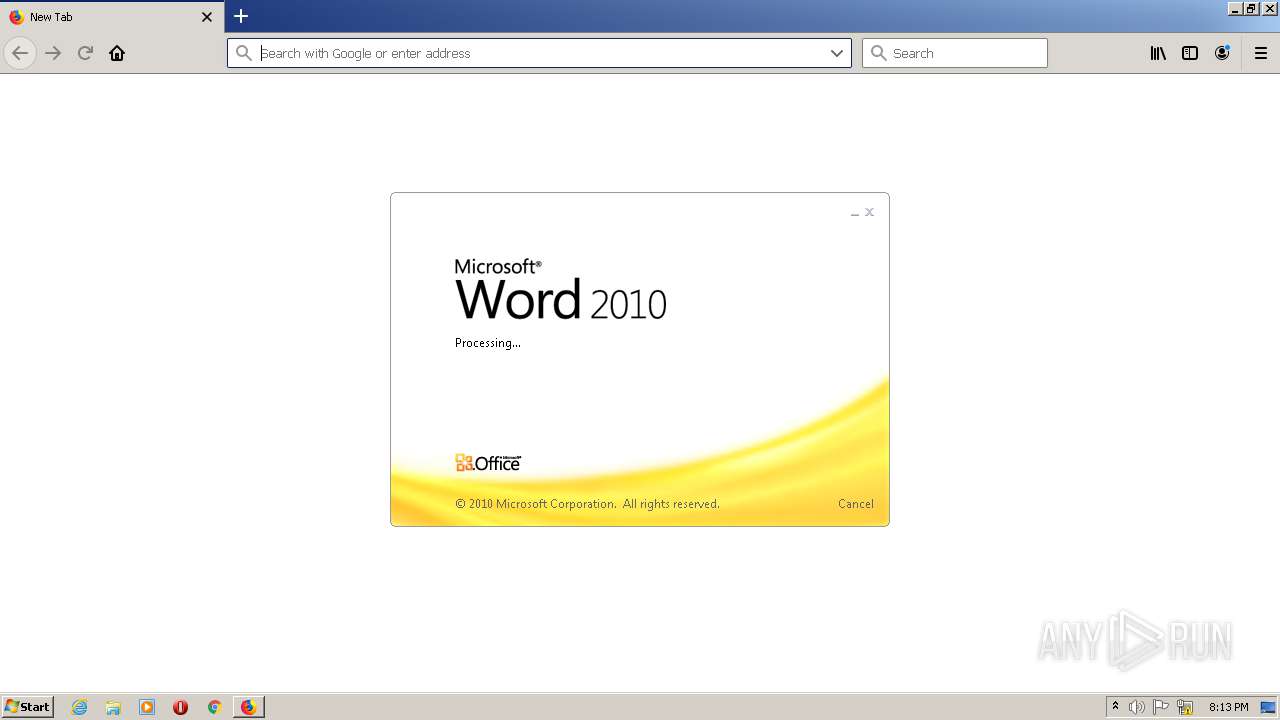Launch Windows Media Player from taskbar
The image size is (1280, 720).
pos(147,707)
